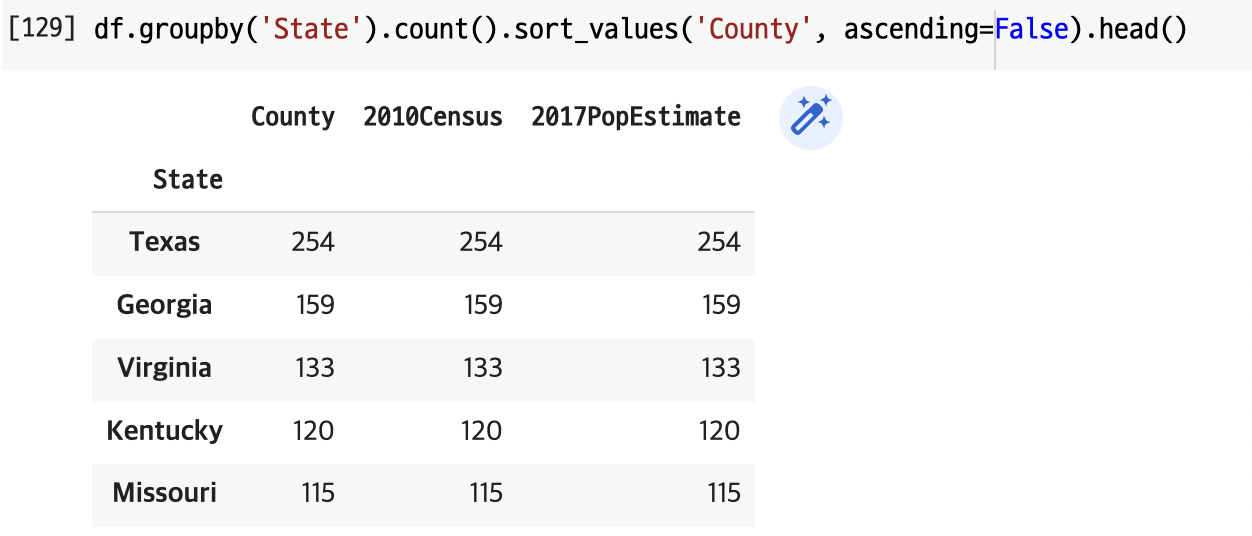
Task: Select the Missouri row label
Action: tap(165, 493)
